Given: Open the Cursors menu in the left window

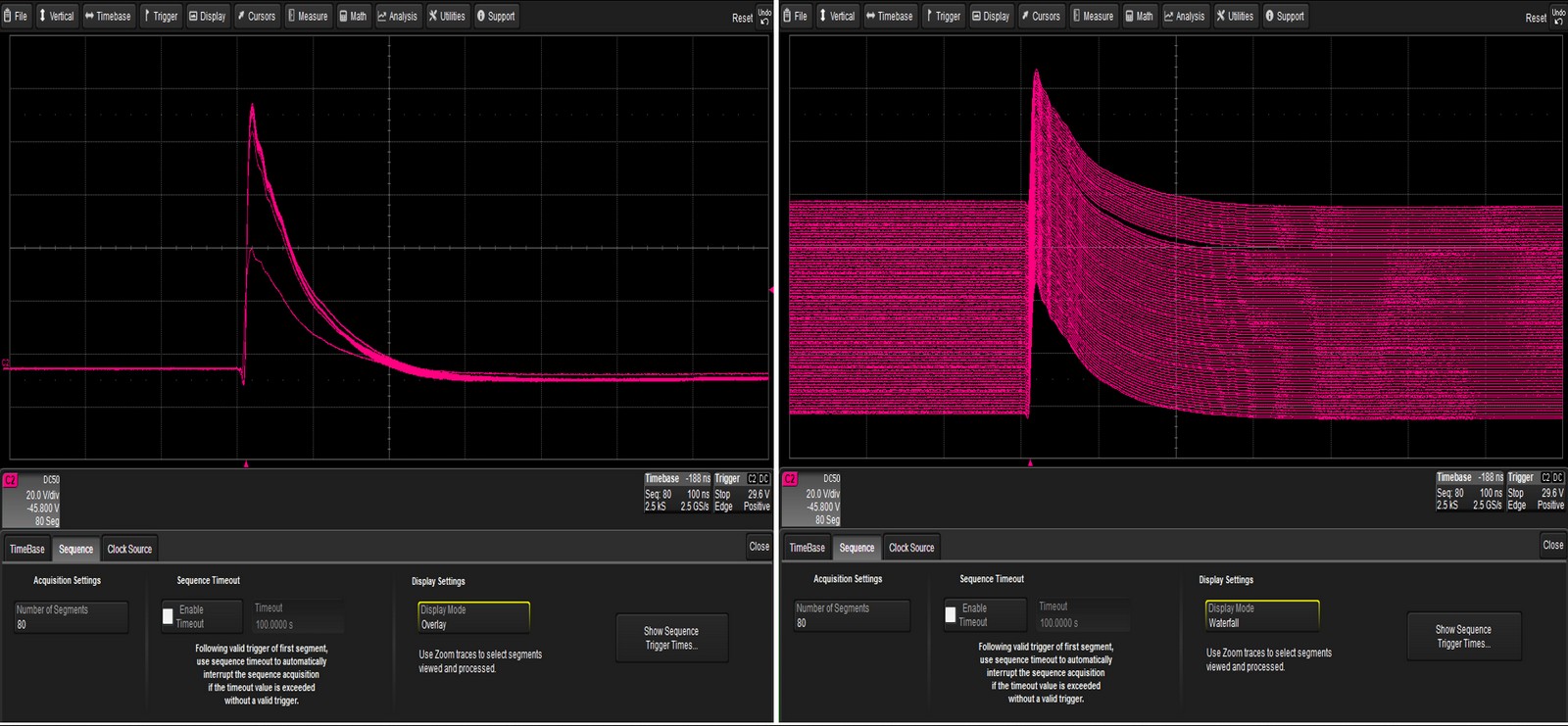Looking at the screenshot, I should tap(257, 16).
